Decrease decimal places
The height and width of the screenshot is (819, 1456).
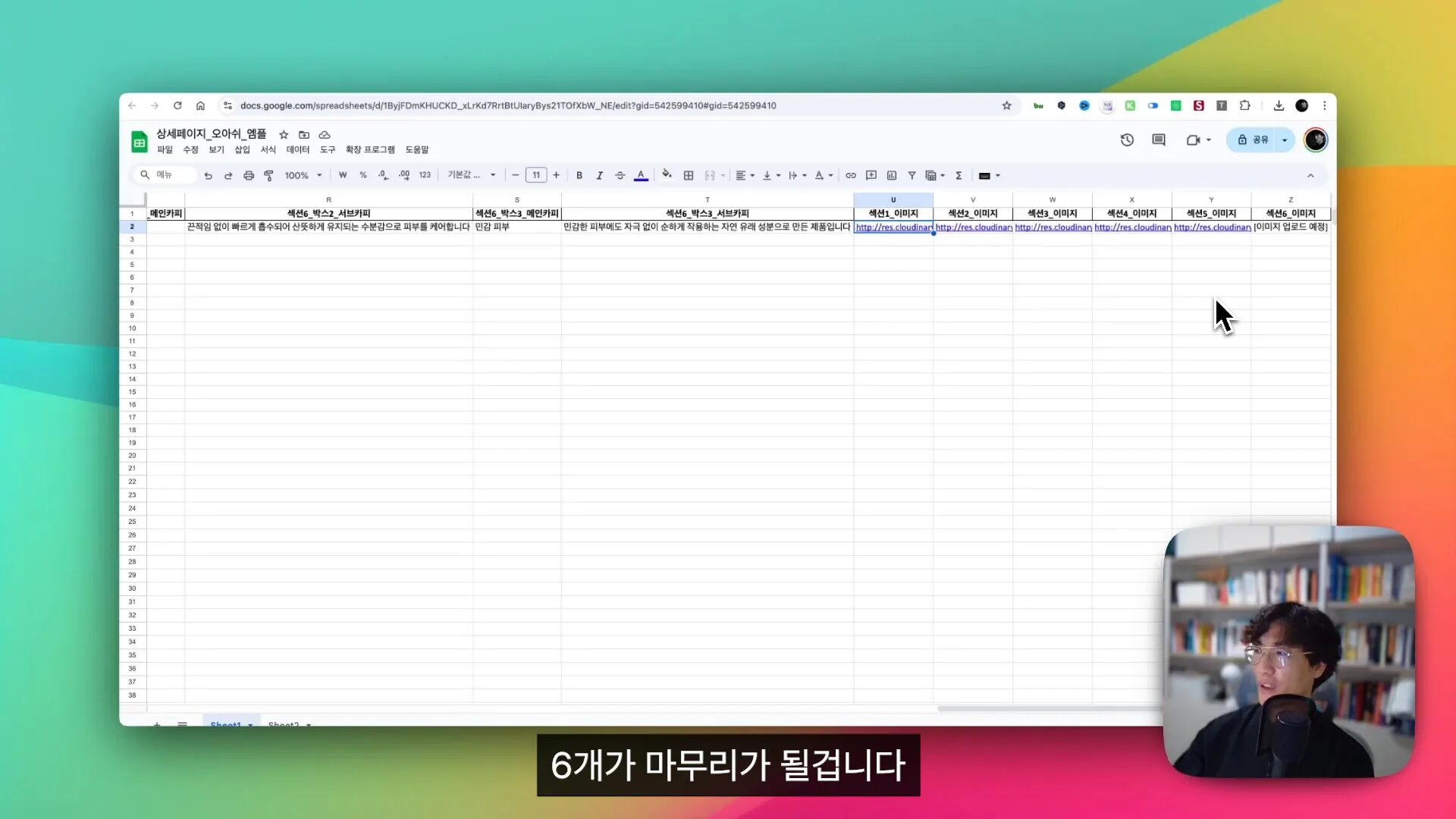pyautogui.click(x=384, y=175)
